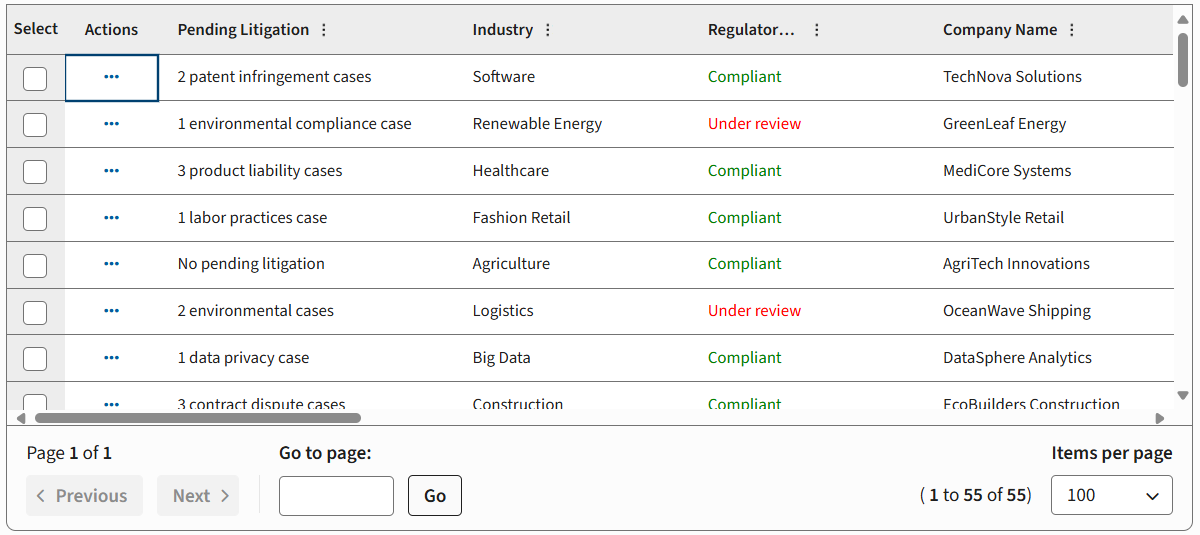
Task: Open actions menu for DataSphere Analytics row
Action: [x=111, y=358]
